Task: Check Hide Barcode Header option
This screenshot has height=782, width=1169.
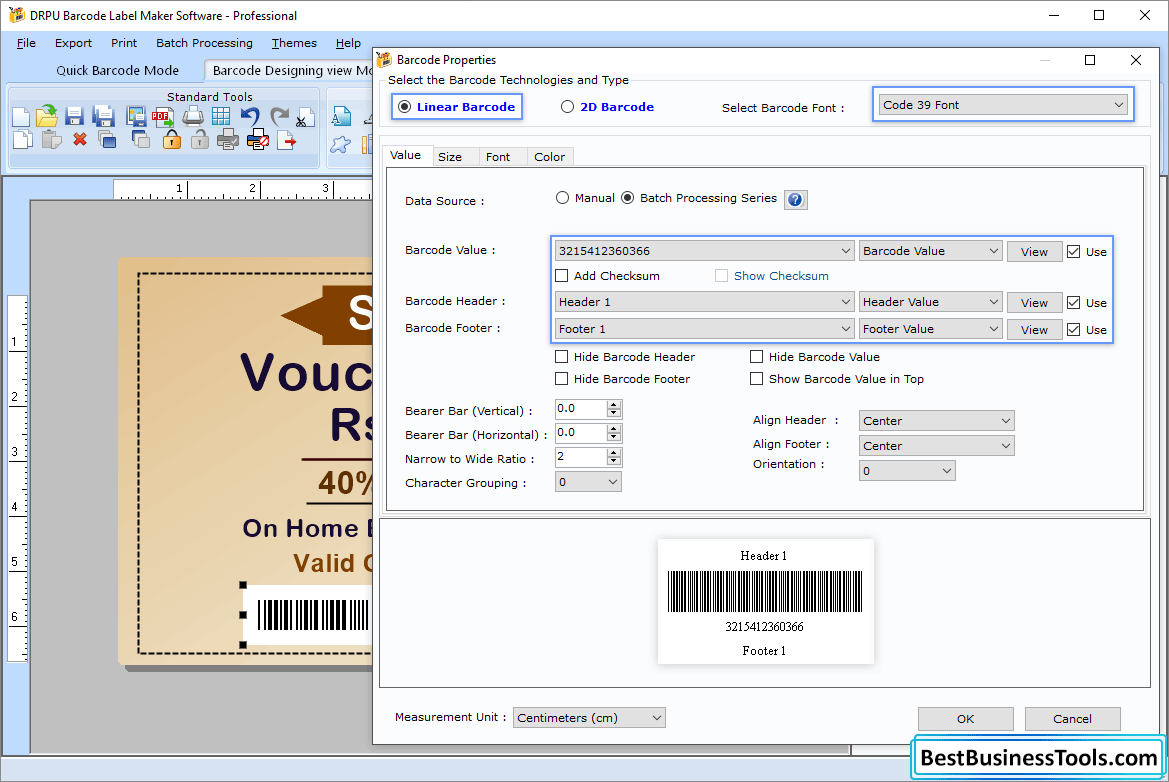Action: 561,356
